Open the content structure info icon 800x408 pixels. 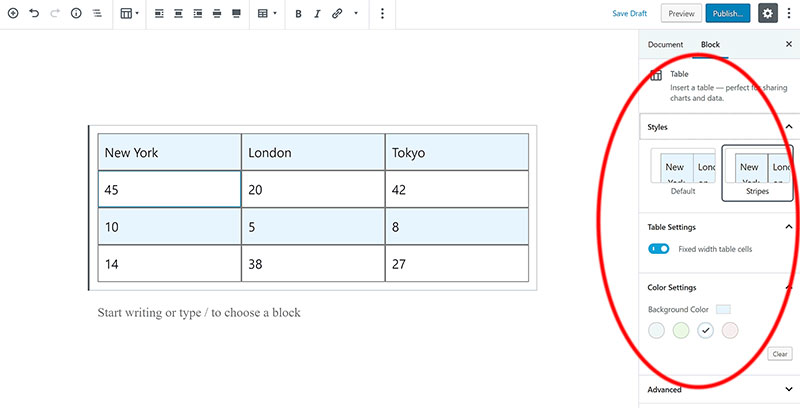(x=76, y=14)
